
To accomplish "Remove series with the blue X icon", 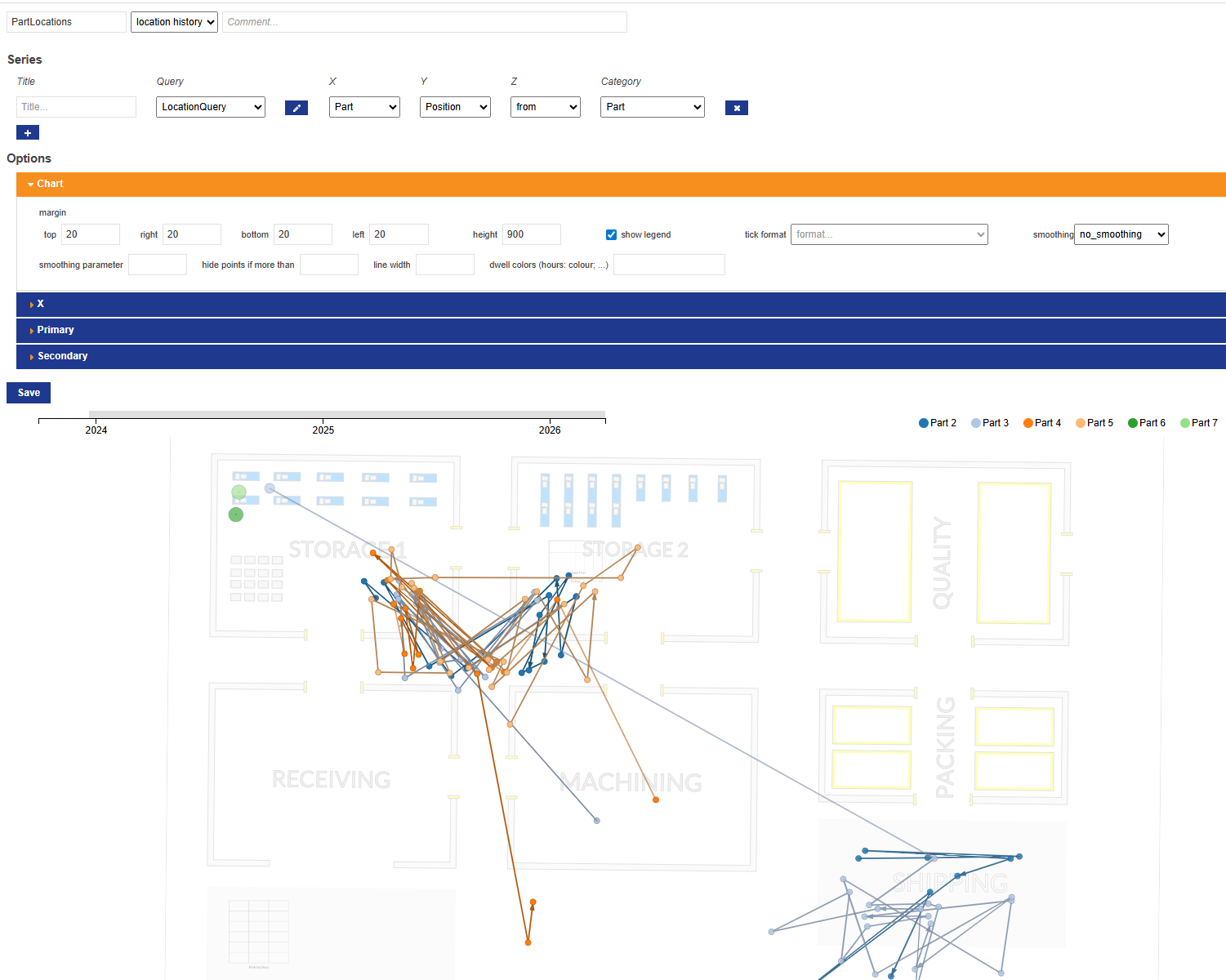I will [x=737, y=108].
